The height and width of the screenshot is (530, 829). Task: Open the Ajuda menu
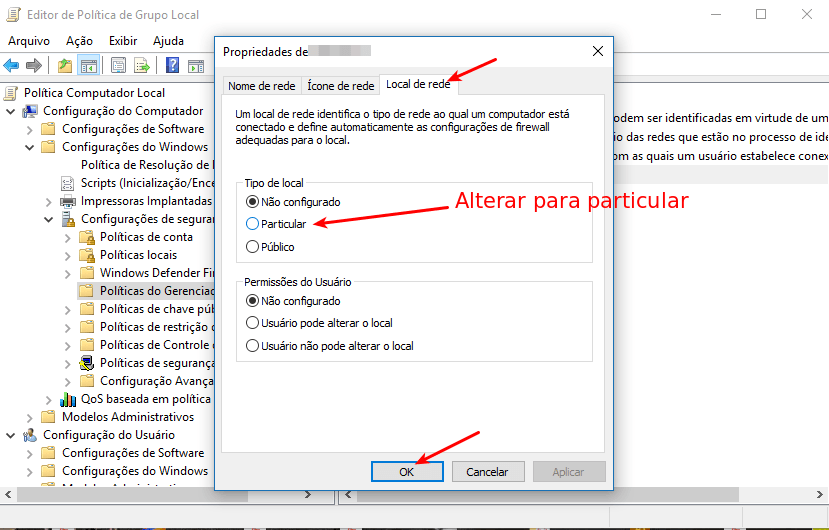pos(168,41)
